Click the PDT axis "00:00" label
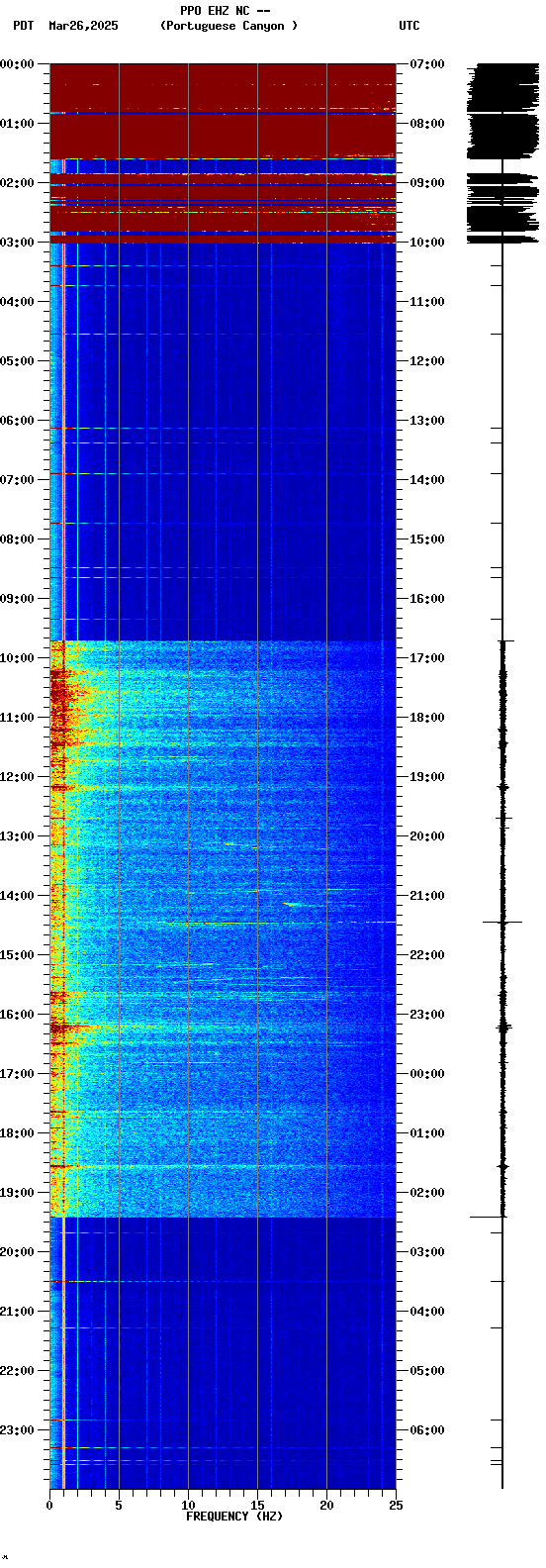This screenshot has width=546, height=1568. [x=18, y=64]
